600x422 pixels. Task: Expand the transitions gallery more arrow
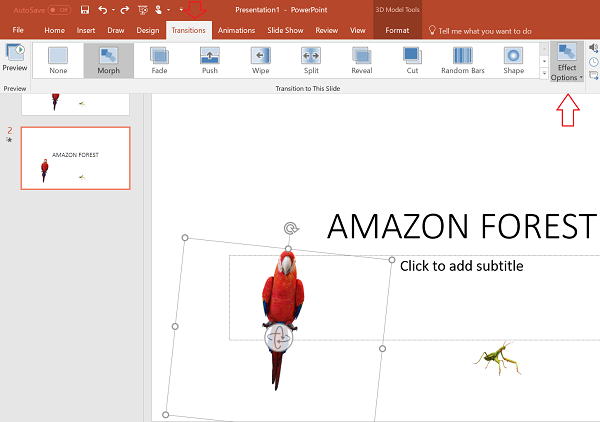pyautogui.click(x=544, y=73)
